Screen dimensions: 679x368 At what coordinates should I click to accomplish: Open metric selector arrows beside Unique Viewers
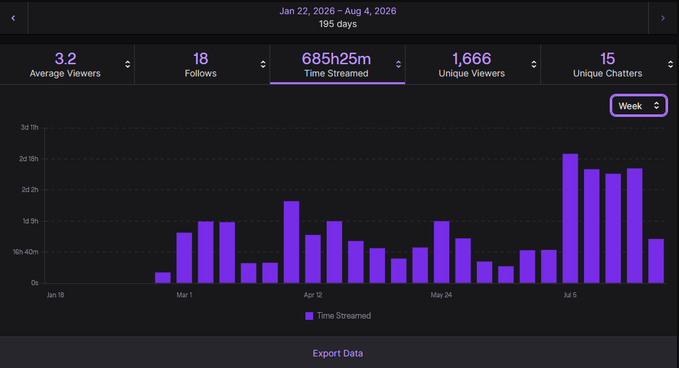coord(534,65)
